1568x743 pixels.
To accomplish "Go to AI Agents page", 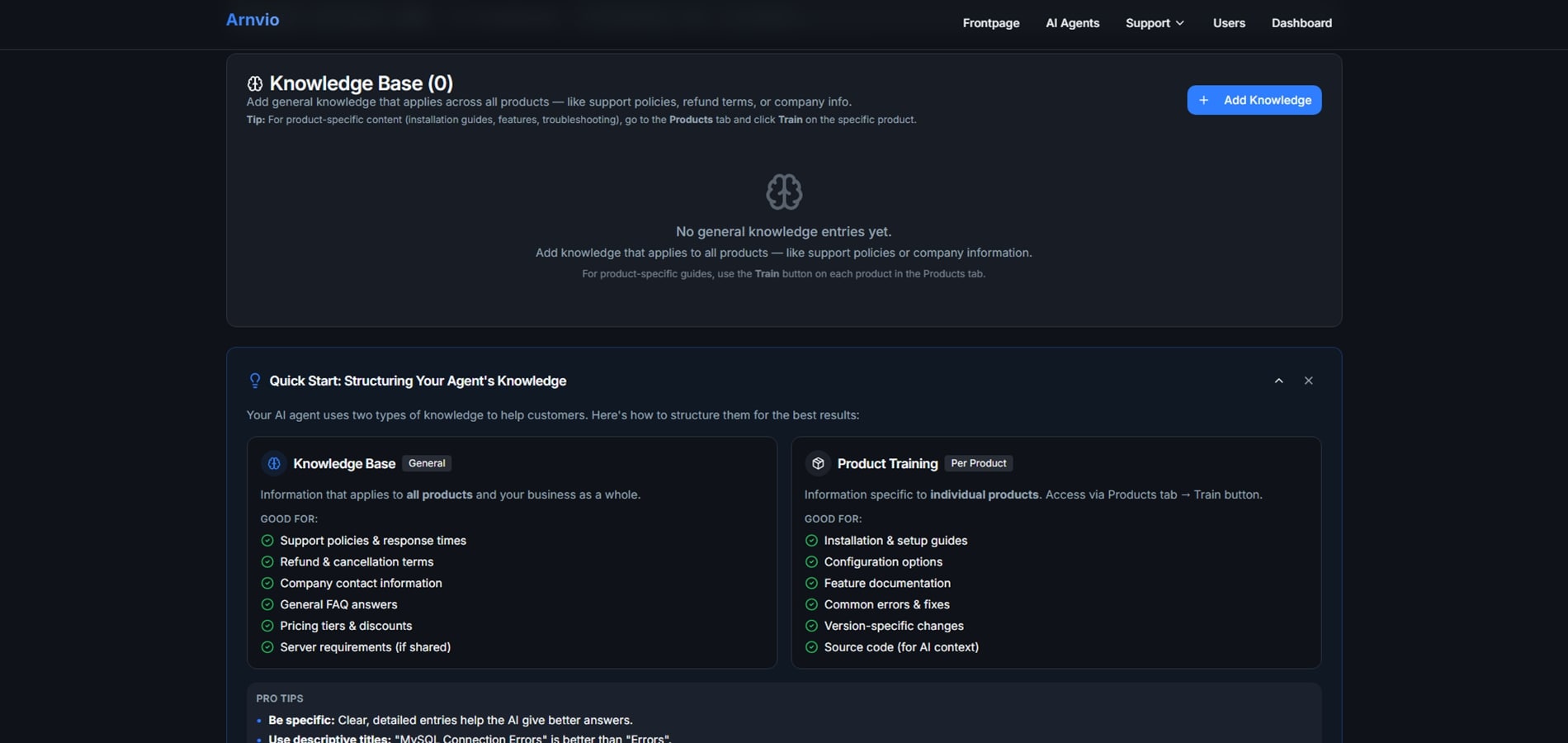I will [1072, 23].
